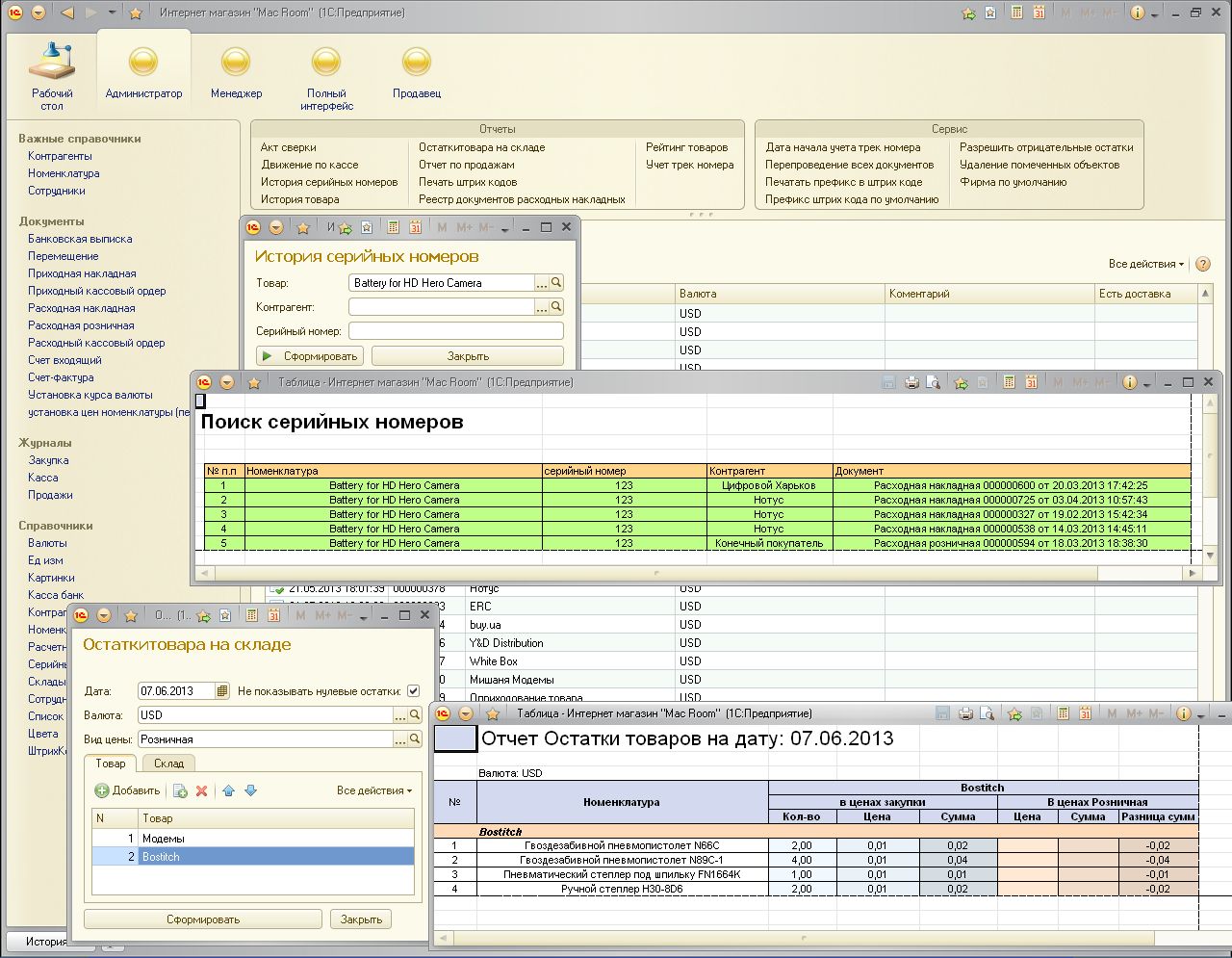This screenshot has width=1232, height=958.
Task: Open Все действия dropdown in main list
Action: click(1146, 264)
